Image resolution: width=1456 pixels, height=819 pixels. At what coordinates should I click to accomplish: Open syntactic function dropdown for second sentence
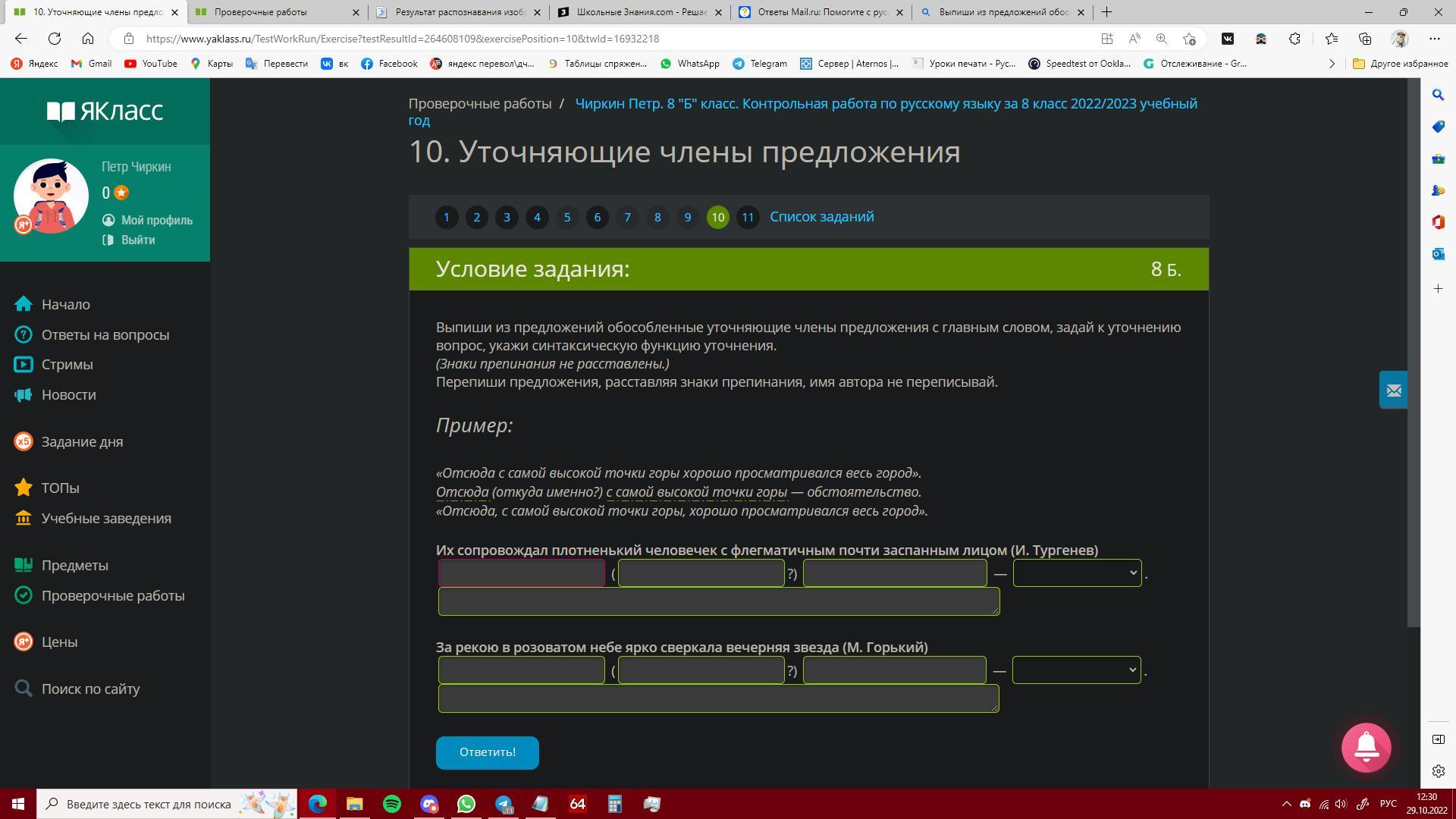pos(1076,670)
